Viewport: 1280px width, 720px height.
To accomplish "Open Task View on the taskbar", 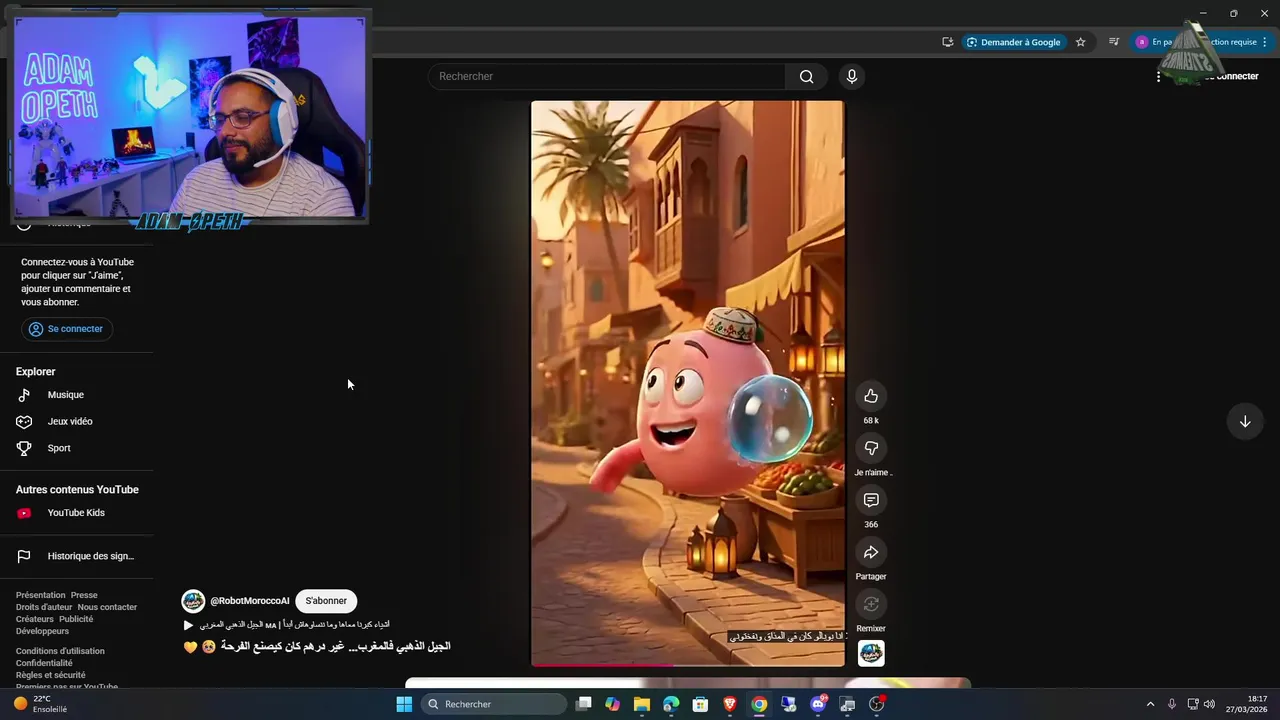I will (x=584, y=704).
